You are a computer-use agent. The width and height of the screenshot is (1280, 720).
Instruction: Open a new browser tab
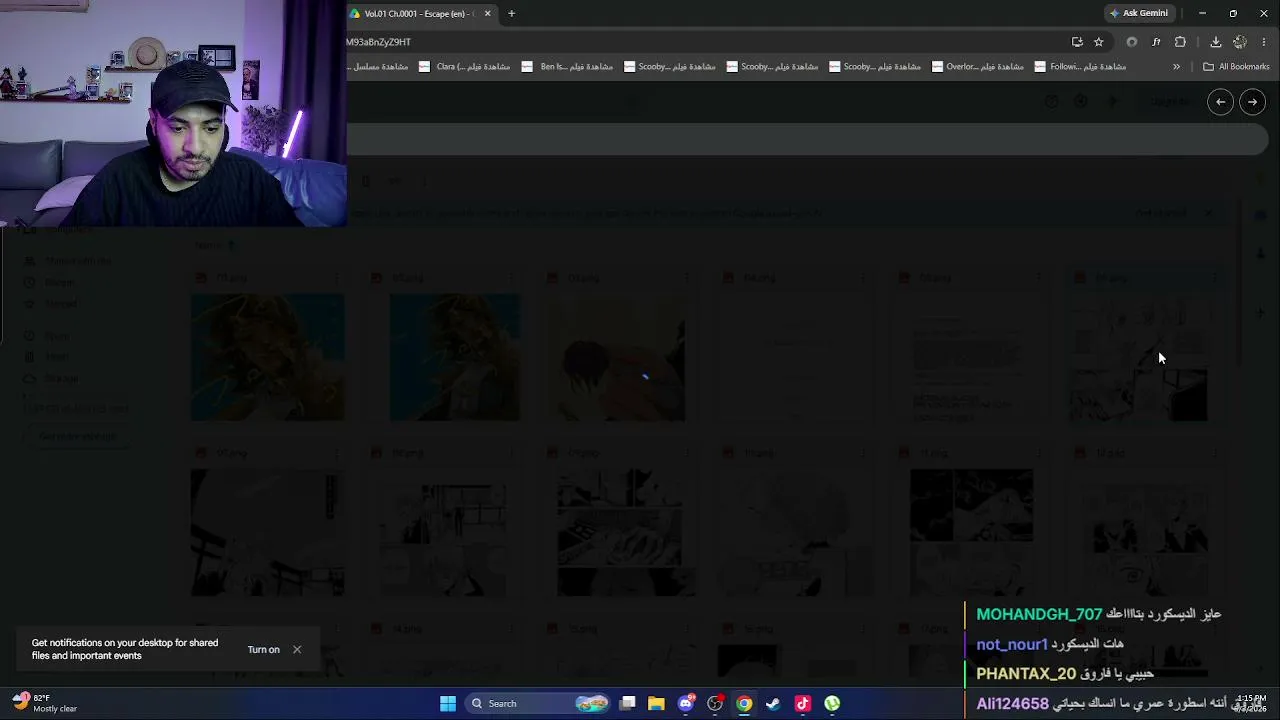point(511,14)
